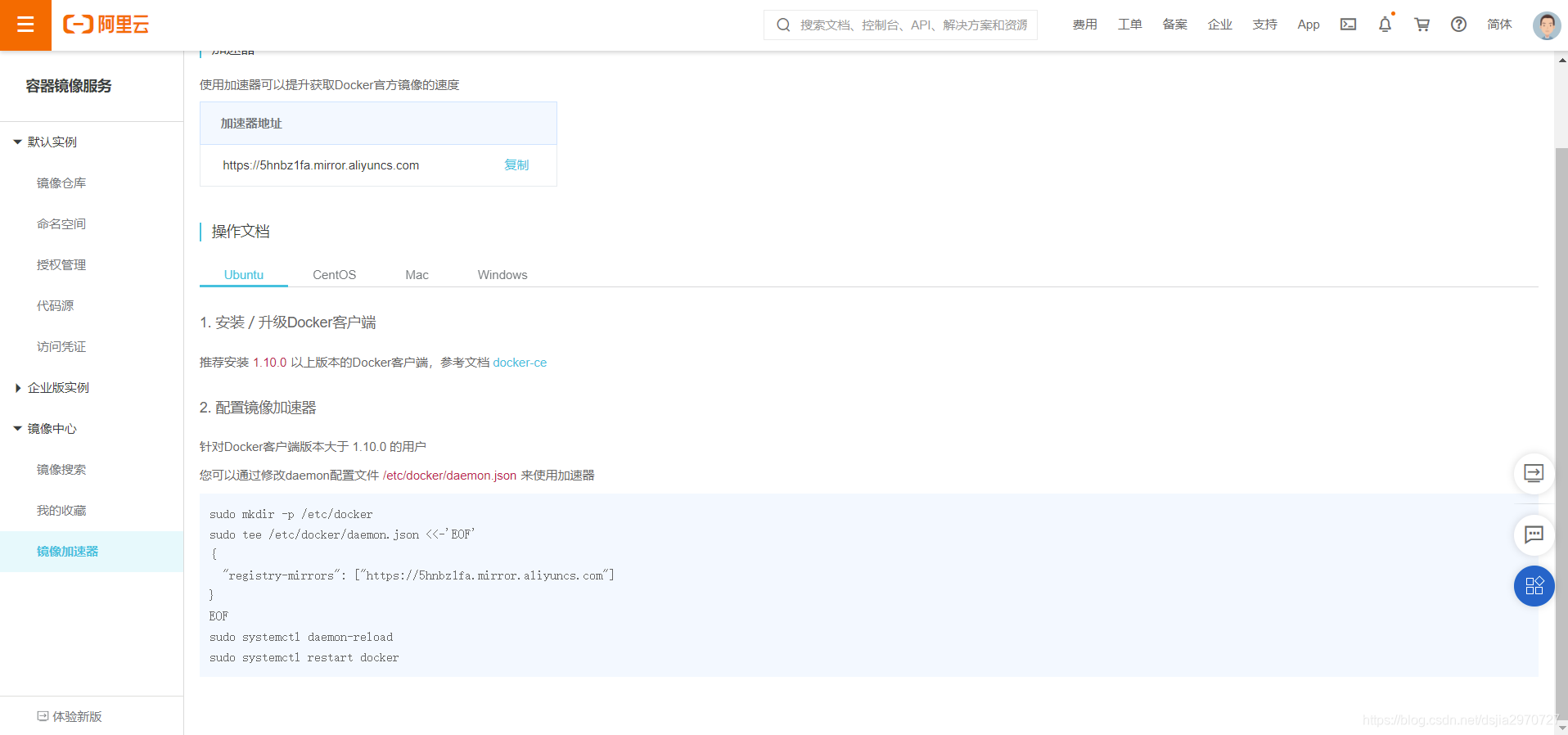This screenshot has height=735, width=1568.
Task: Open 授权管理 in the sidebar
Action: pos(61,265)
